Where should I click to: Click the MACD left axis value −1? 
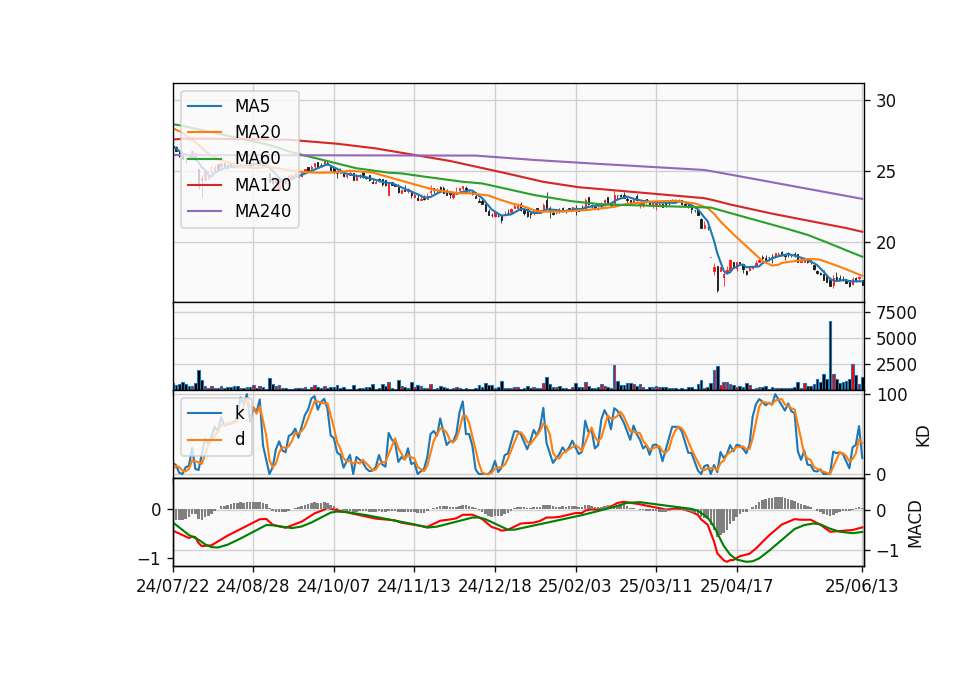point(149,558)
